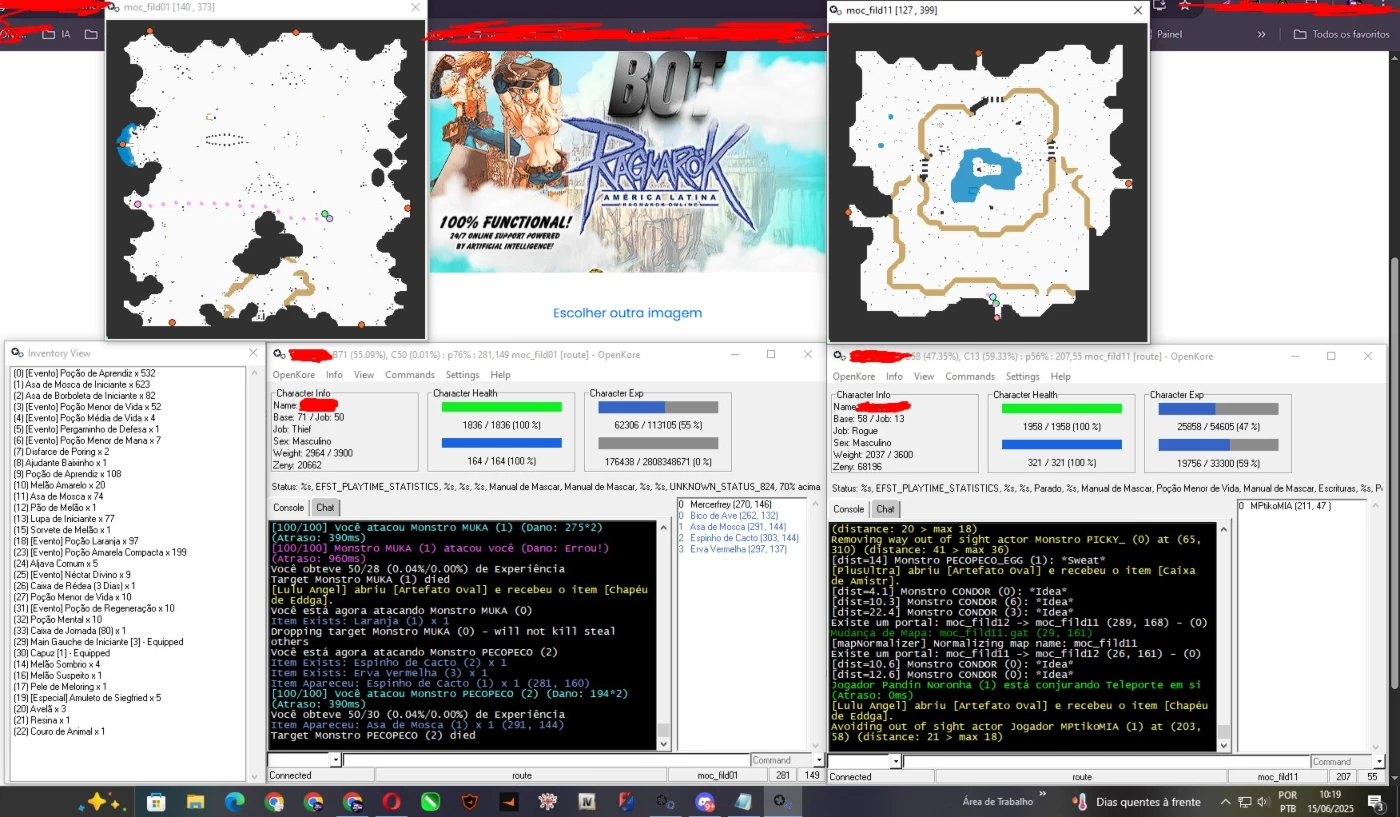Viewport: 1400px width, 817px height.
Task: Open the 'Todos os favoritos' bookmarks folder
Action: click(1341, 34)
